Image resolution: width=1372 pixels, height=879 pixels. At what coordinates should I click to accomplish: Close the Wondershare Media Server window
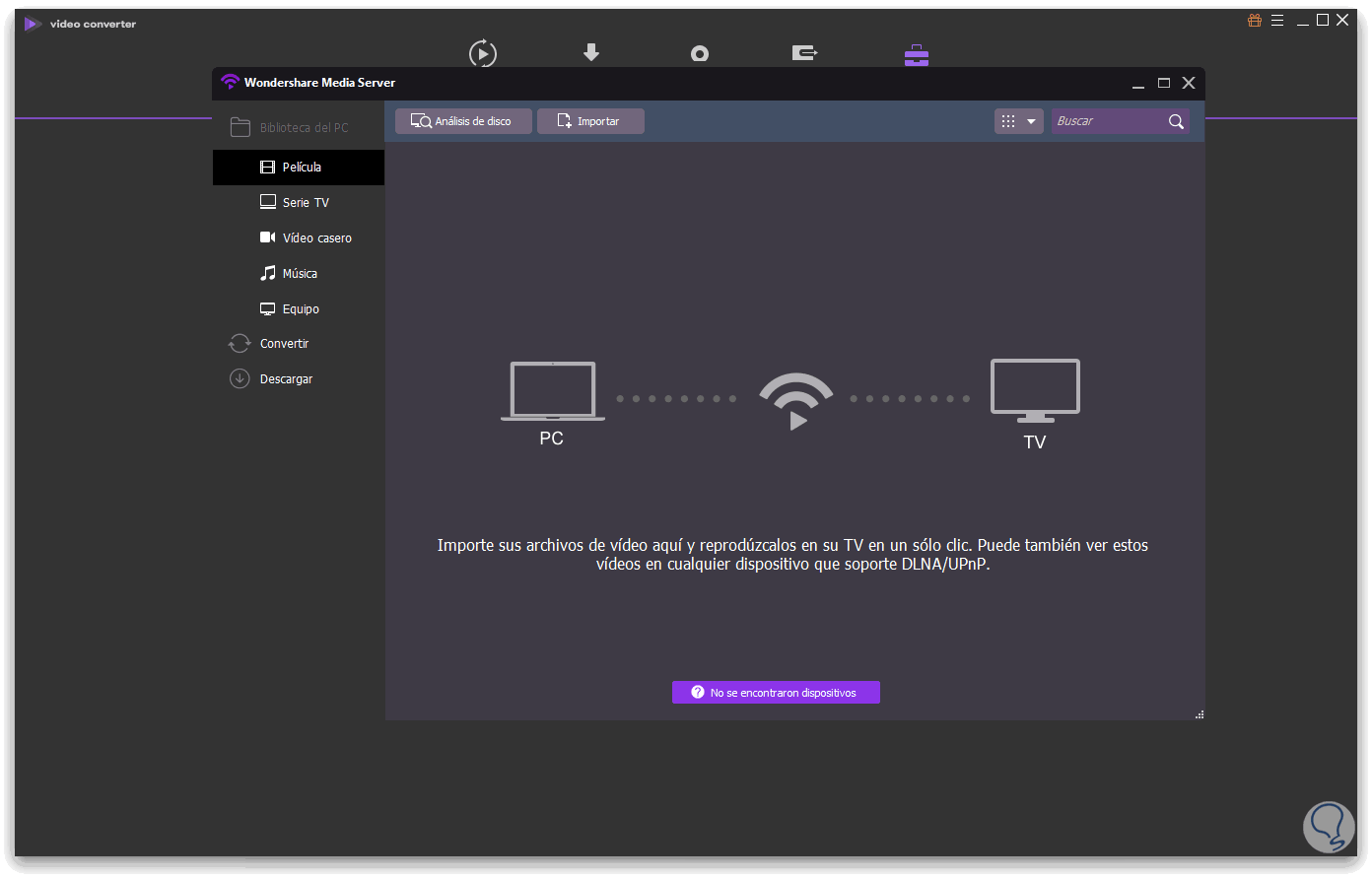pyautogui.click(x=1189, y=83)
